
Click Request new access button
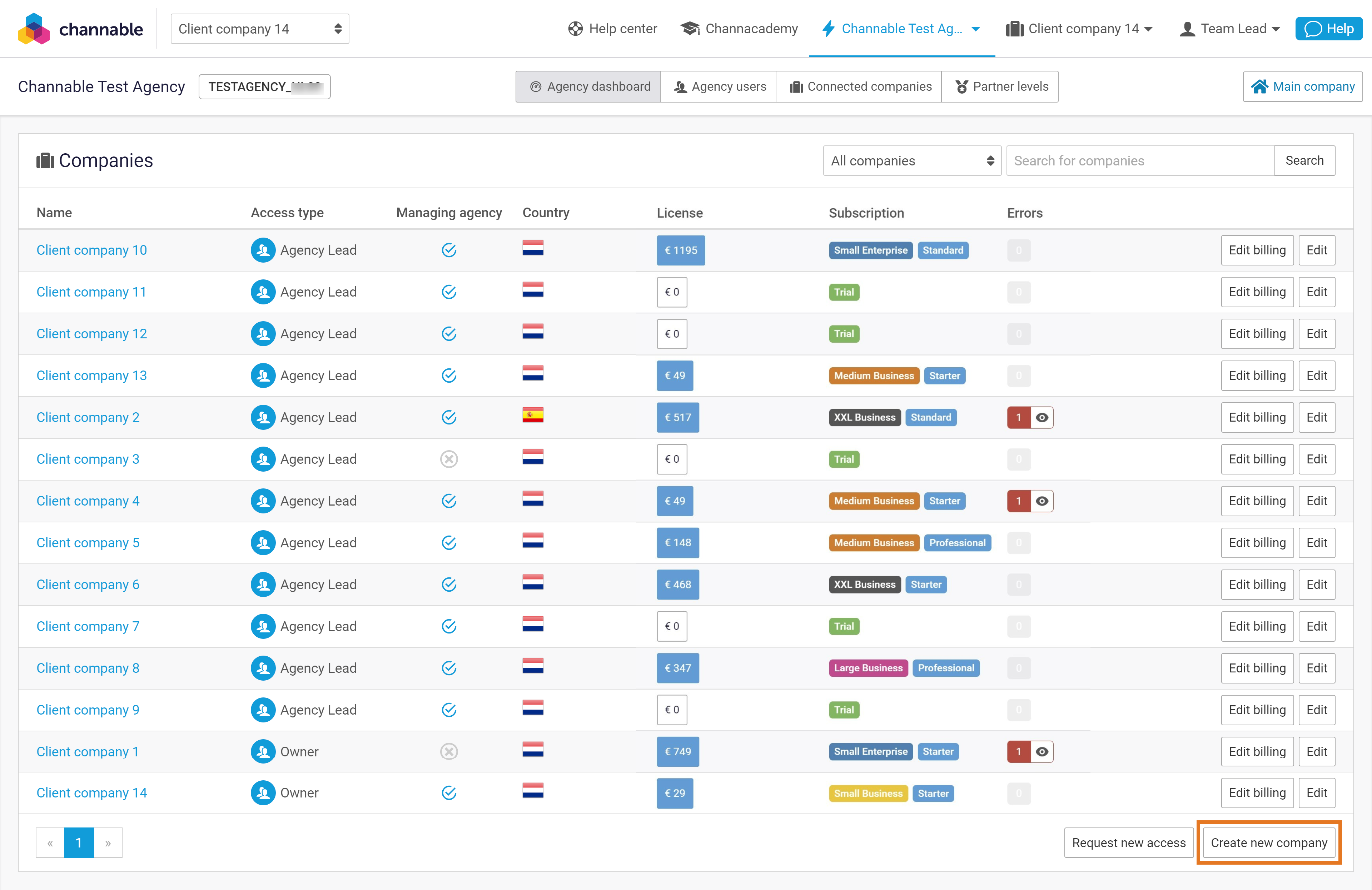click(x=1129, y=843)
